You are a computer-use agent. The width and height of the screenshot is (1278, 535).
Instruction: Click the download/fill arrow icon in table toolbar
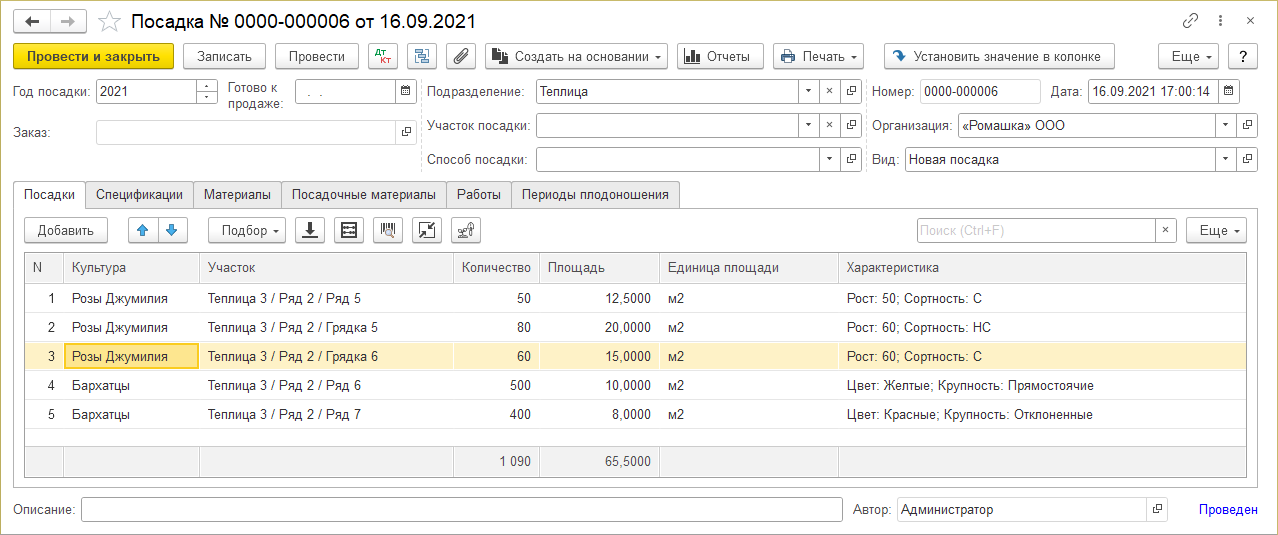coord(310,230)
